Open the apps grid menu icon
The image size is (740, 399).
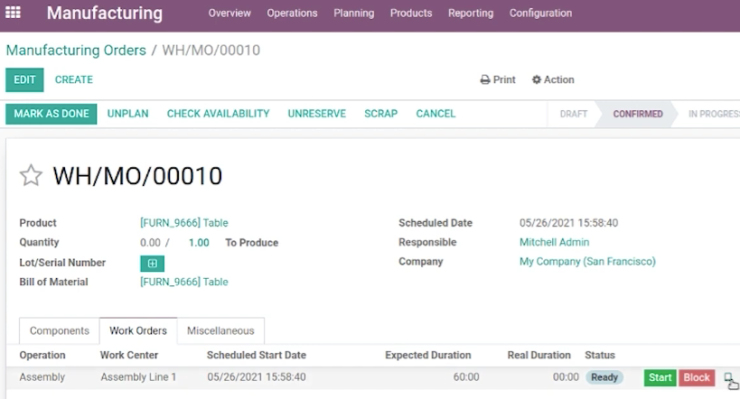(13, 12)
